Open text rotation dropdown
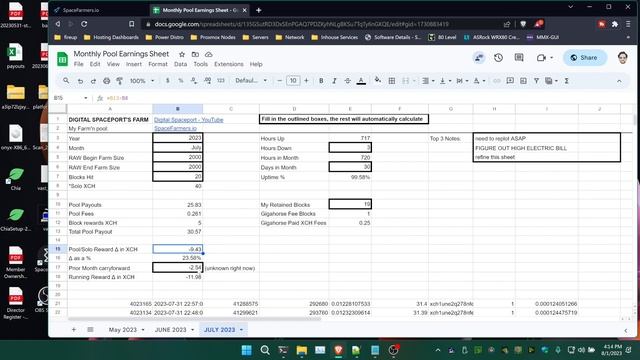This screenshot has width=640, height=360. (x=479, y=81)
